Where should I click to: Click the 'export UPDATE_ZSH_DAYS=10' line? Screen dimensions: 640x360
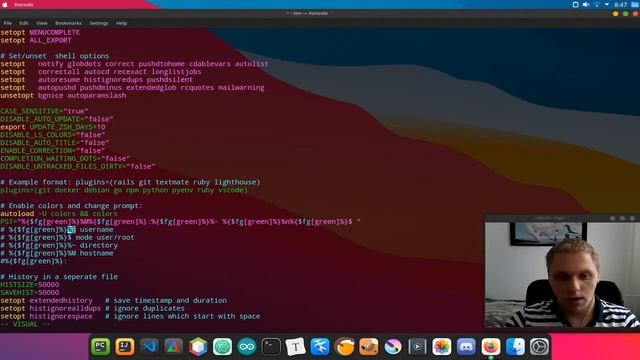53,127
